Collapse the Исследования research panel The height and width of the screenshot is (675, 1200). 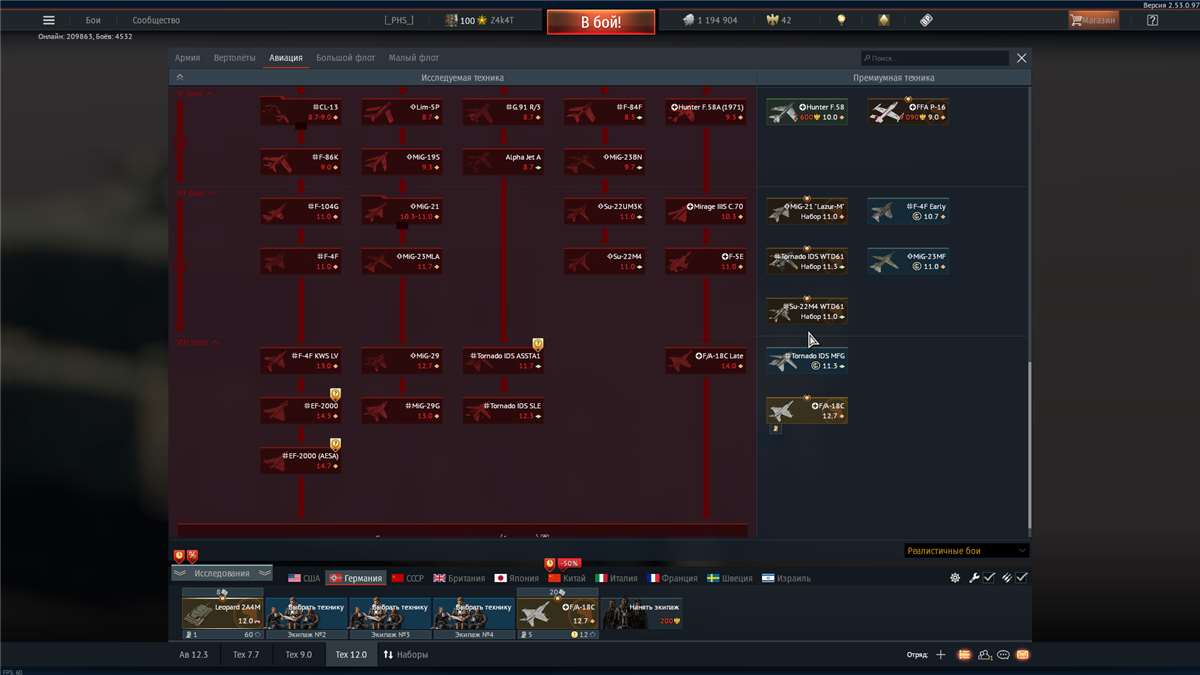click(x=222, y=573)
